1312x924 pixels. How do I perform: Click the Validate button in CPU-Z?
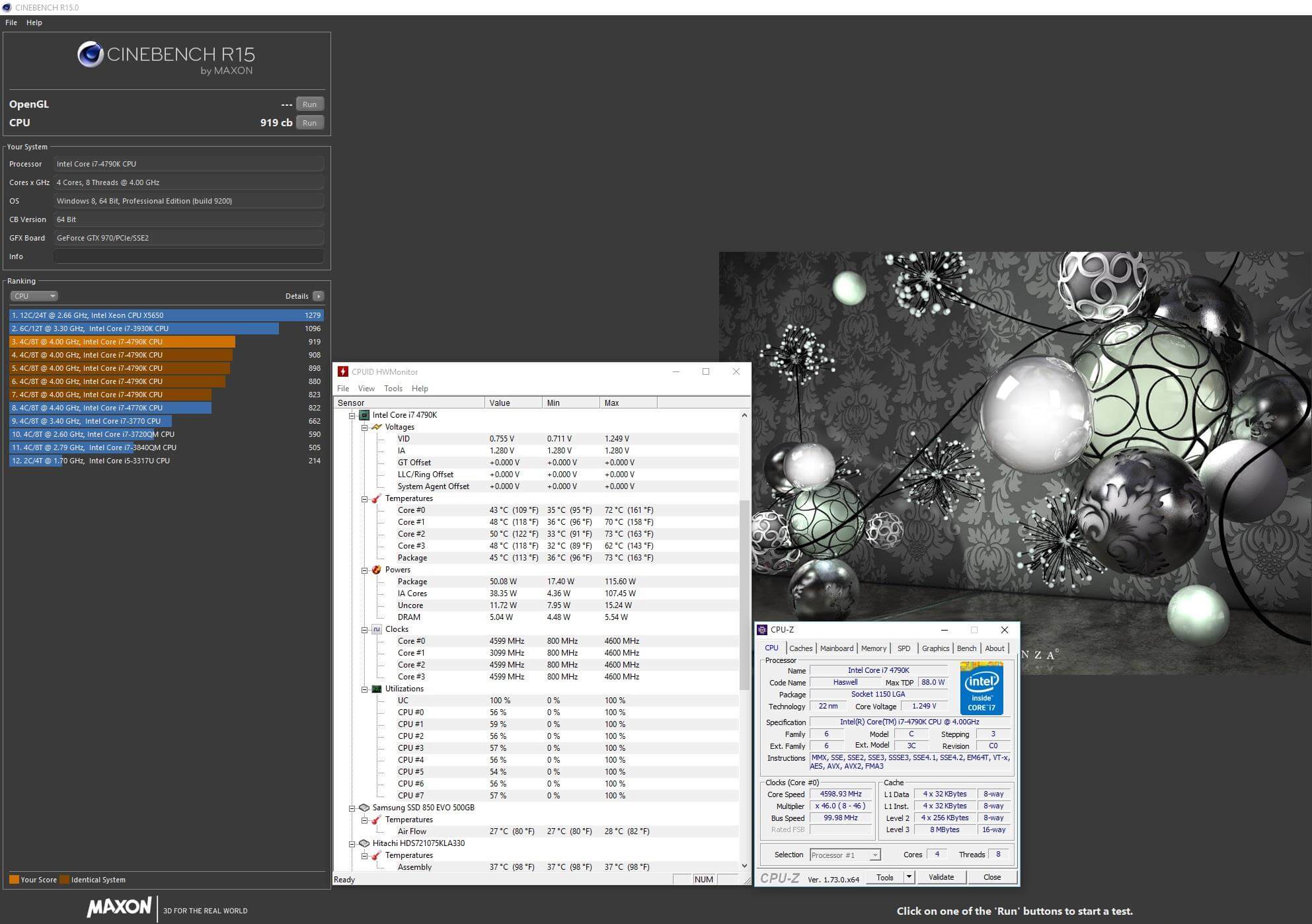(x=941, y=877)
